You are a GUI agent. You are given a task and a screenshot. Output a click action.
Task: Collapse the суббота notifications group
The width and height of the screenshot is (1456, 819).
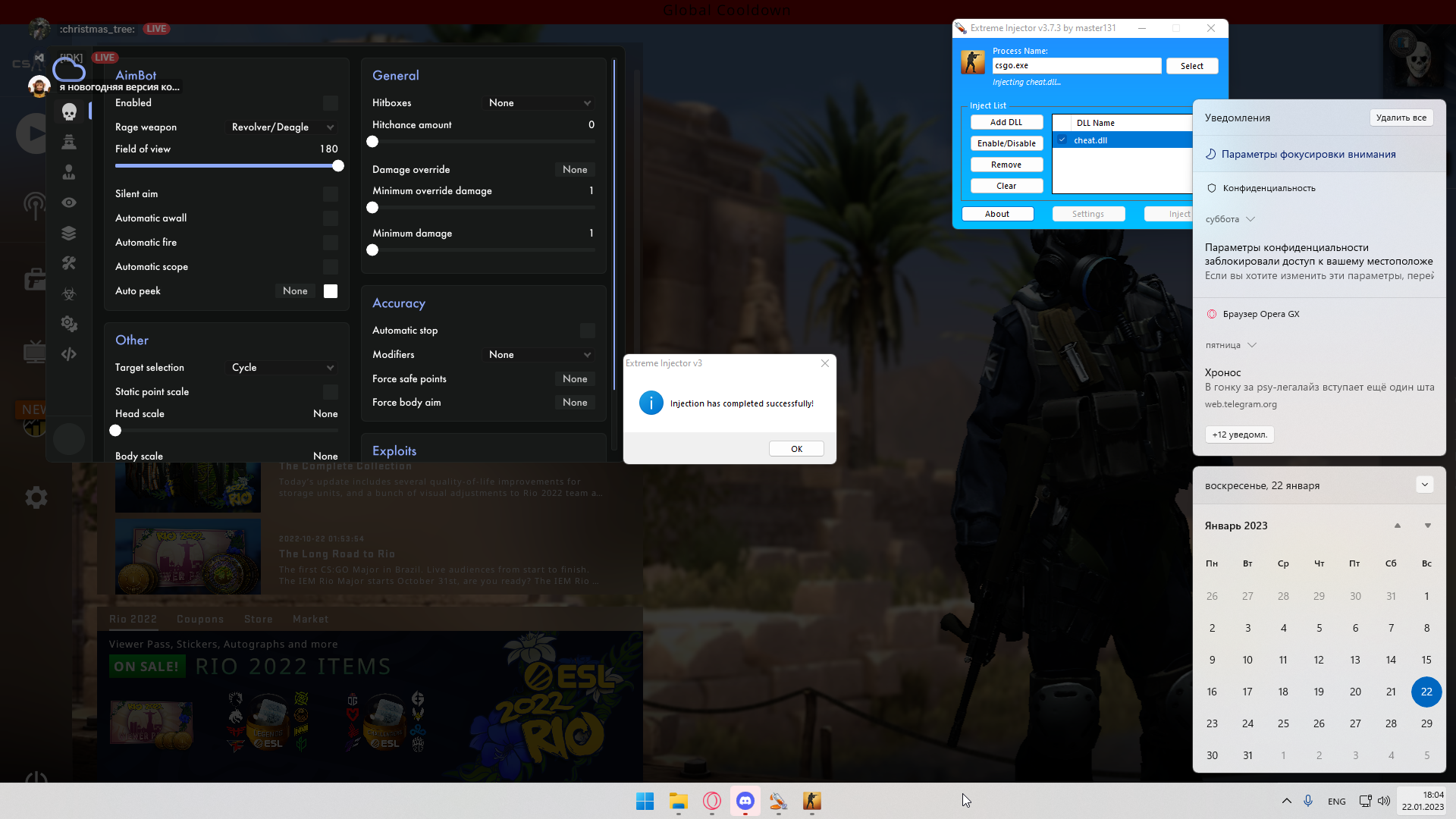tap(1250, 219)
